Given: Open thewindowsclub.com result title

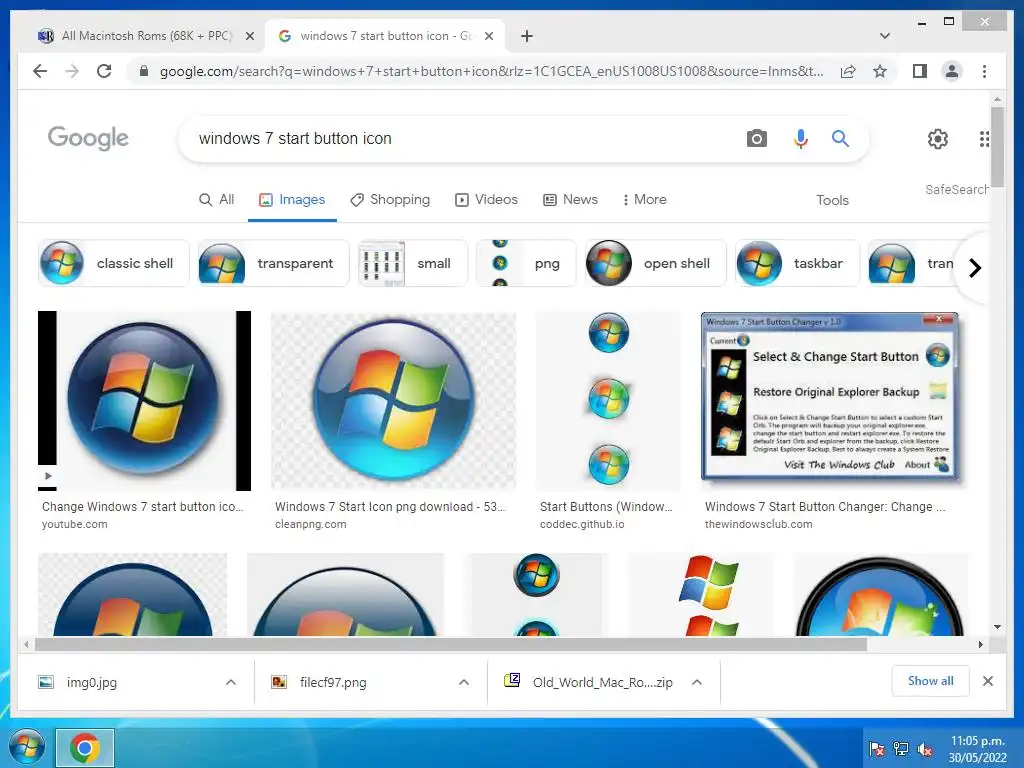Looking at the screenshot, I should click(825, 507).
